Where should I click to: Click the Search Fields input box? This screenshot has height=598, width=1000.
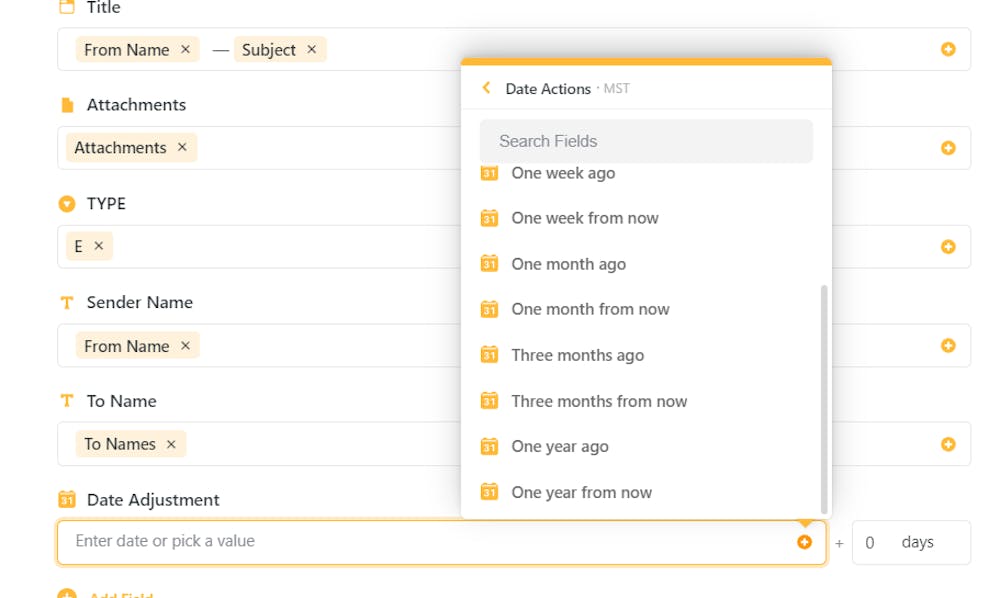click(x=645, y=141)
